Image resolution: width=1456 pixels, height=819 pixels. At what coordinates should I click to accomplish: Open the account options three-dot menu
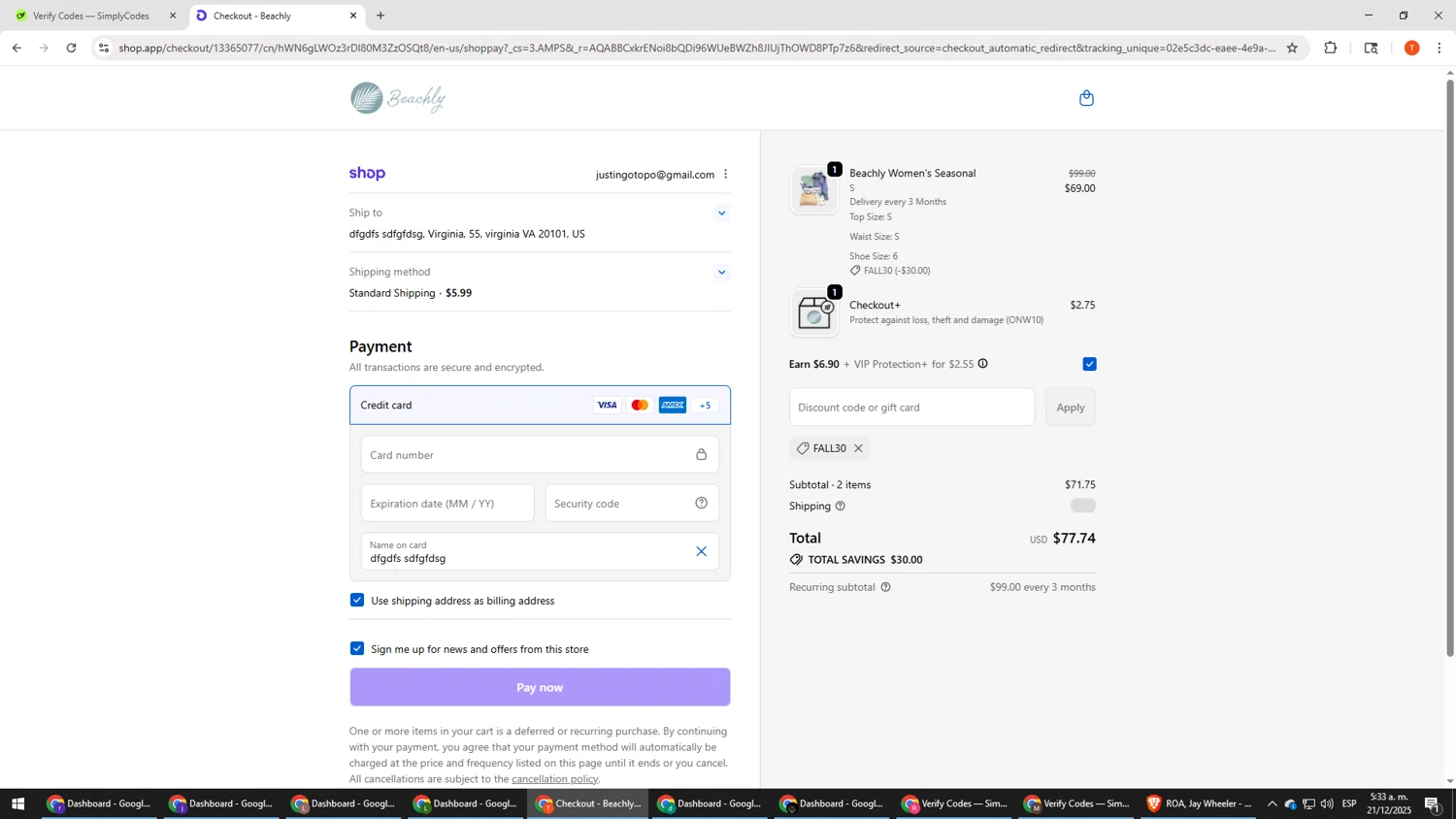point(725,175)
